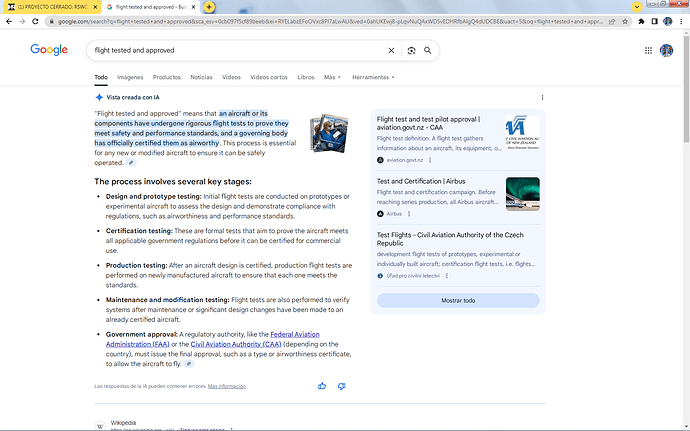Close the PROYECTO CERRADO tab
690x431 pixels.
click(95, 7)
